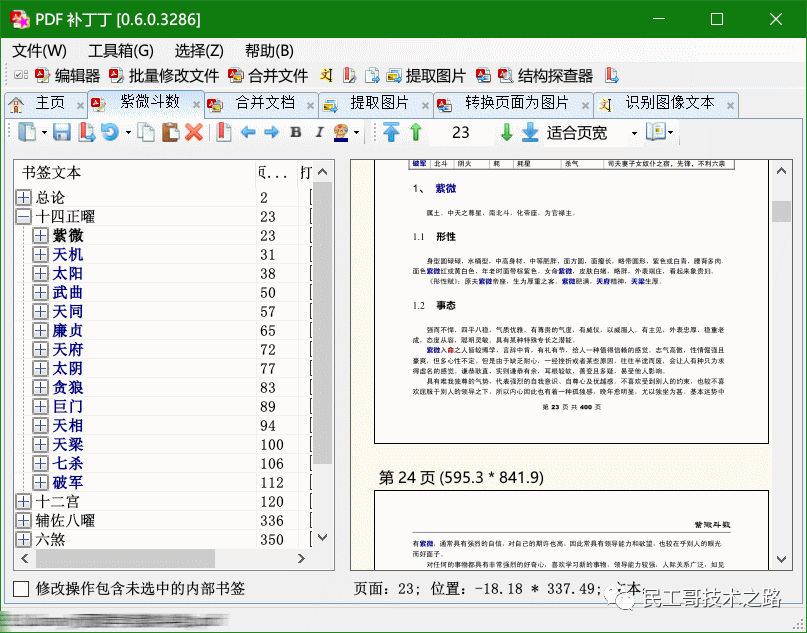
Task: Open the 结构探查器 tool
Action: 546,76
